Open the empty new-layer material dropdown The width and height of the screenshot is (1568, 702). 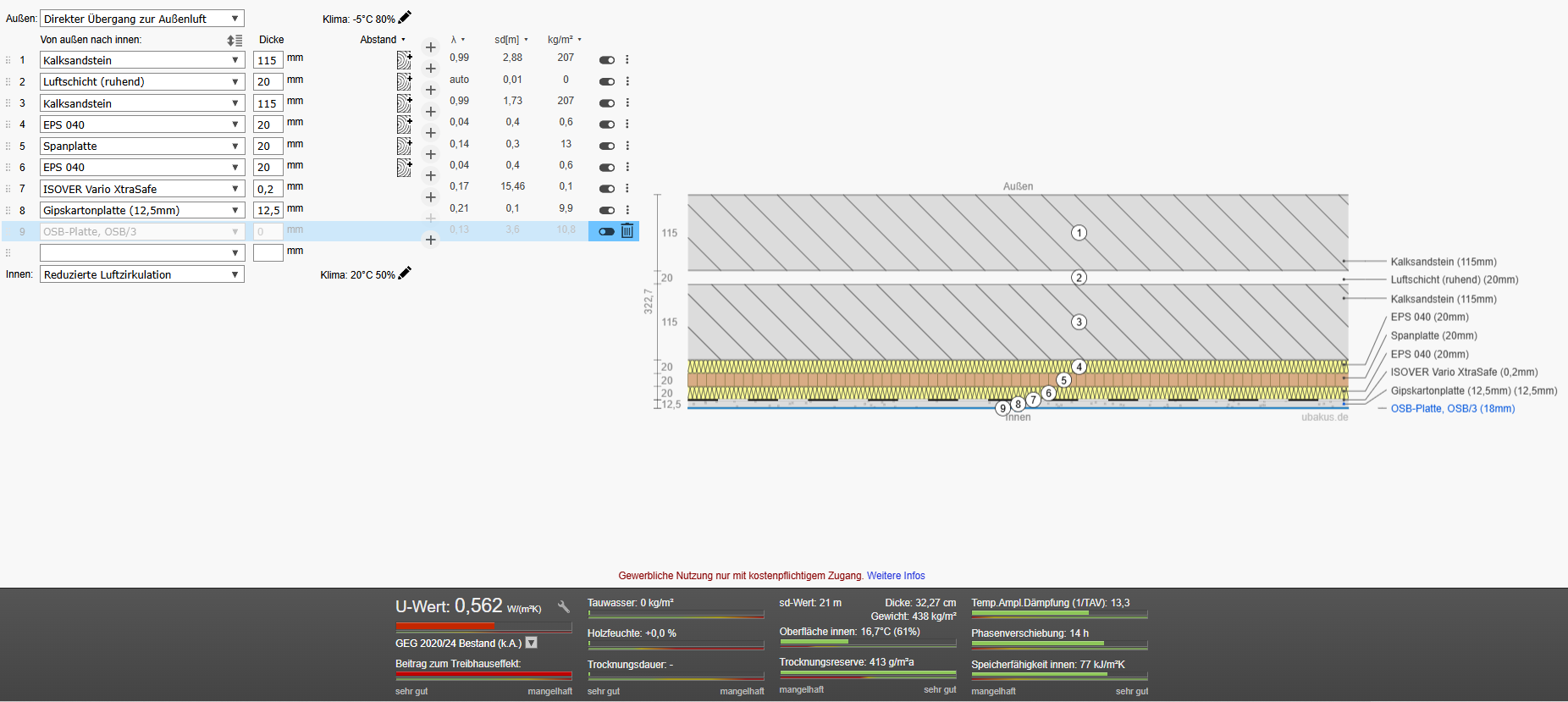(142, 252)
